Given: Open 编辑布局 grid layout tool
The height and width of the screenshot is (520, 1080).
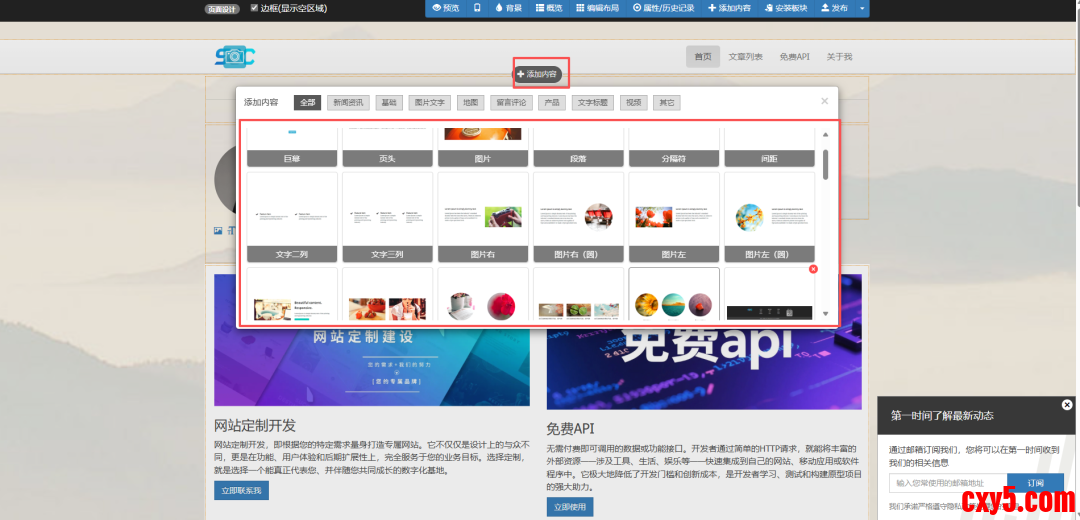Looking at the screenshot, I should pyautogui.click(x=596, y=8).
